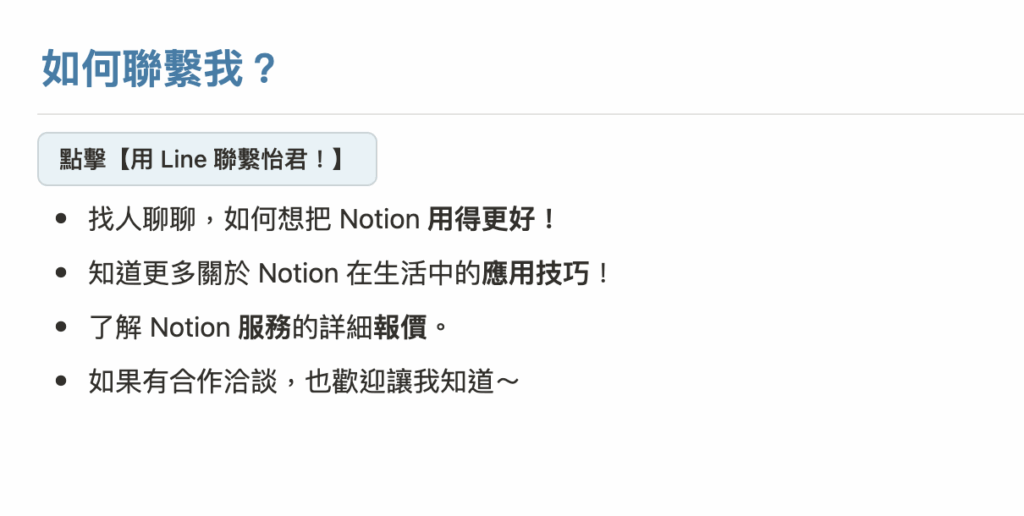Click the divider line under the heading
The height and width of the screenshot is (516, 1024).
tap(530, 114)
